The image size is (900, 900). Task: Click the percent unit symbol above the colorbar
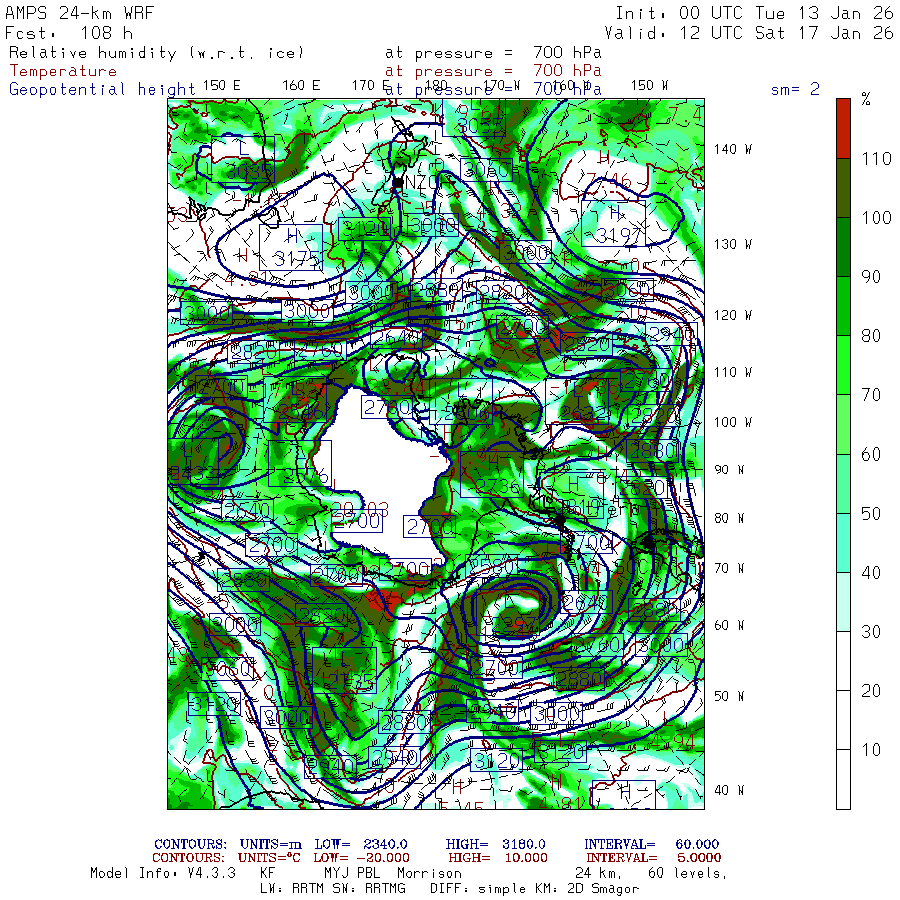tap(866, 100)
